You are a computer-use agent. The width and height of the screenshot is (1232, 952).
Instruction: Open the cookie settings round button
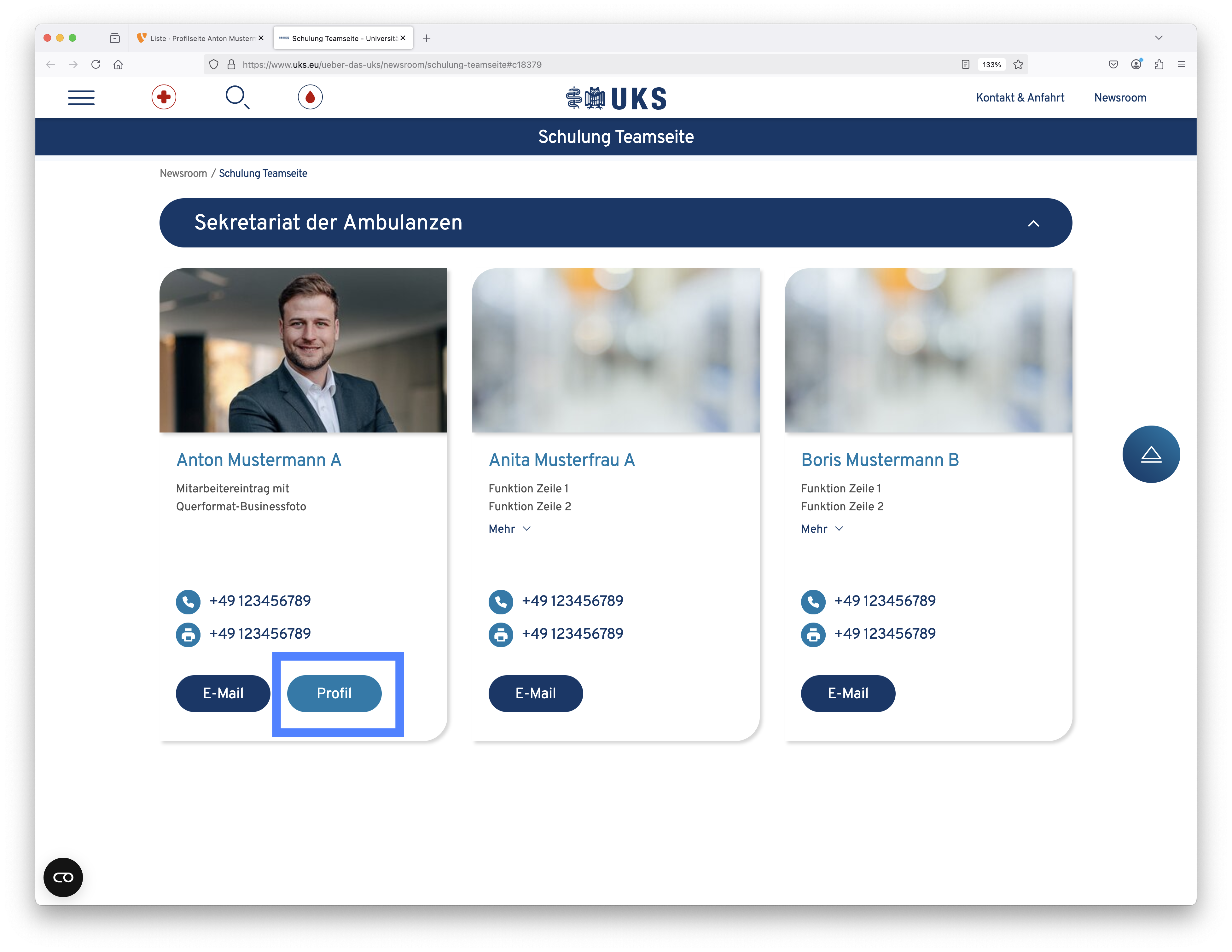point(63,877)
